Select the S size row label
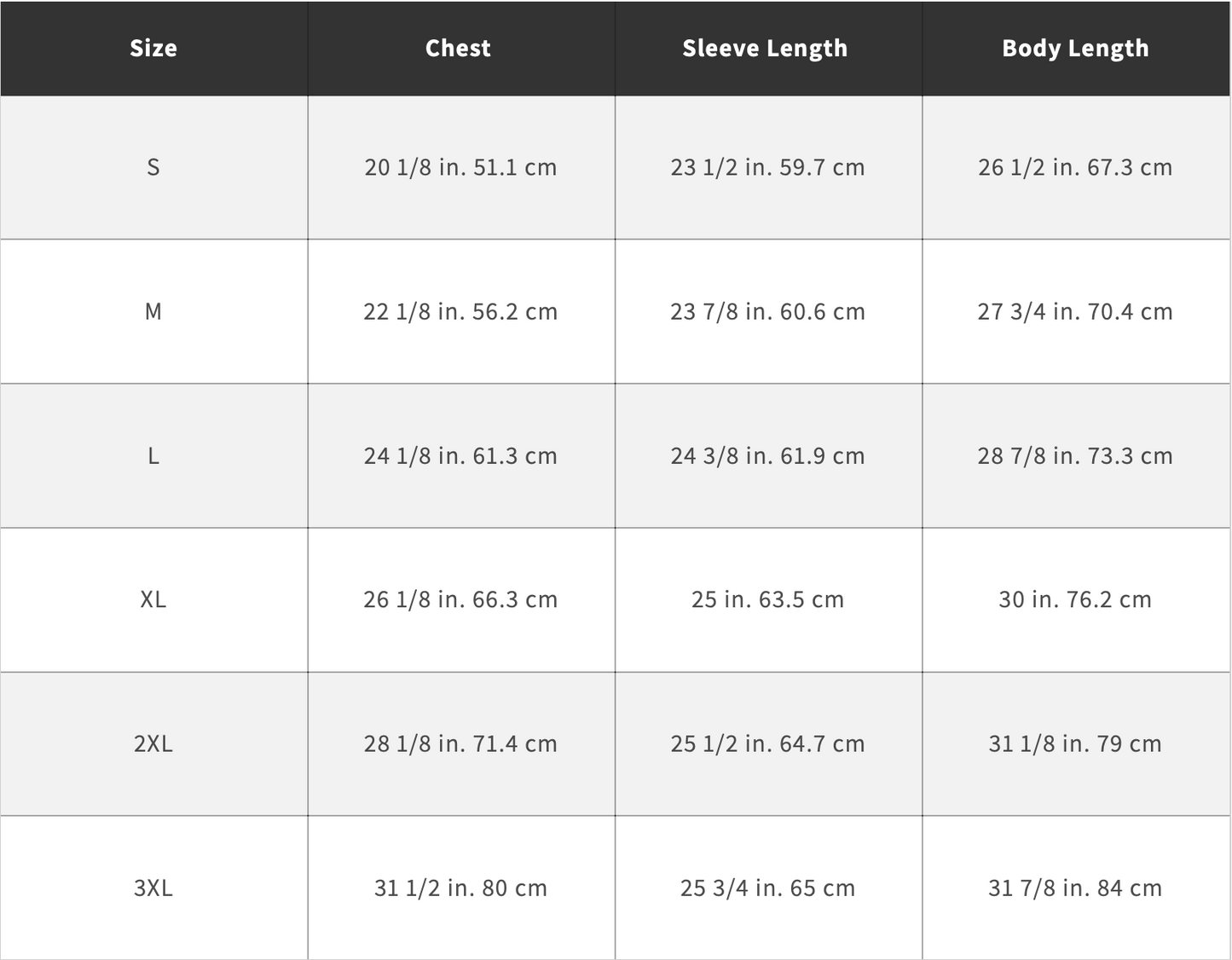 click(x=153, y=167)
